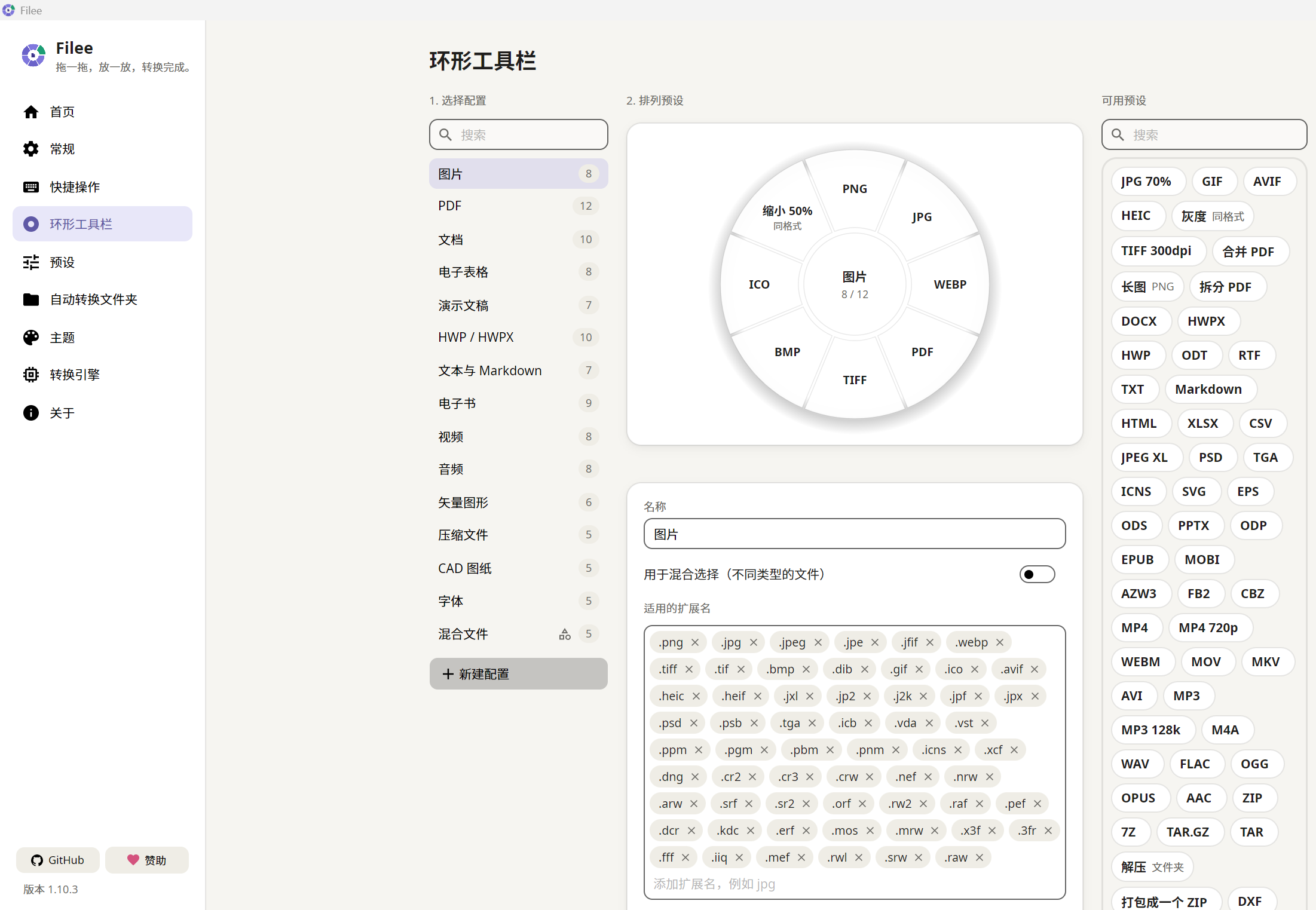Viewport: 1316px width, 910px height.
Task: Click the 名称 text field
Action: tap(855, 534)
